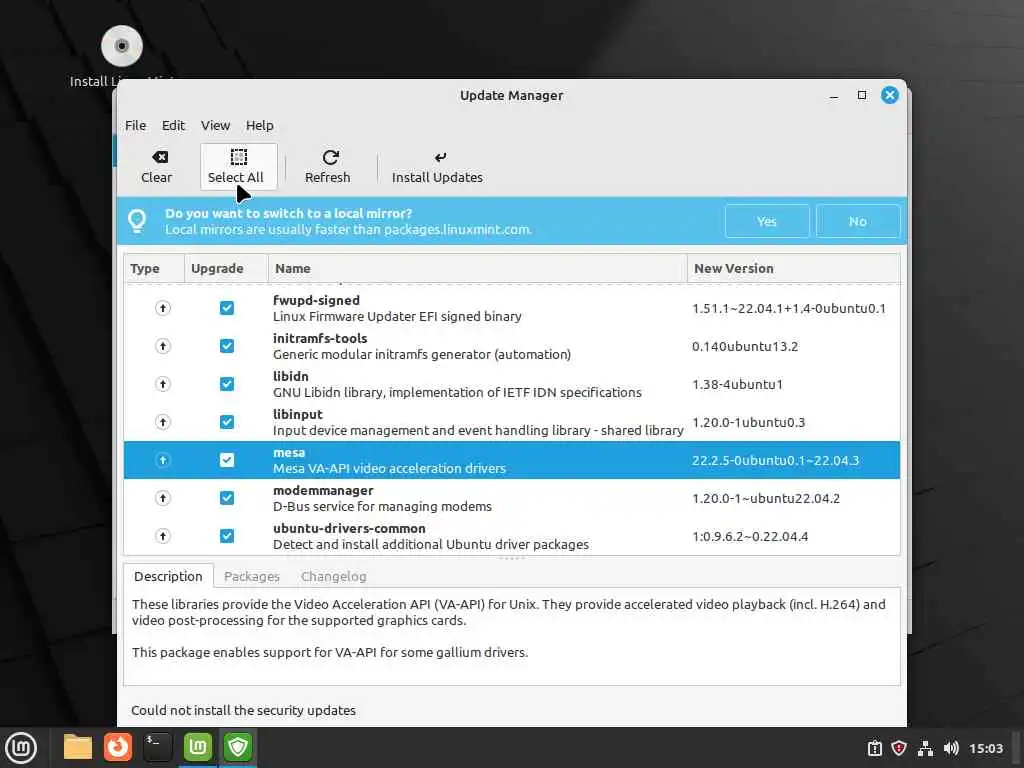Screen dimensions: 1024x768
Task: Click the lightbulb icon in the mirror banner
Action: tap(137, 221)
